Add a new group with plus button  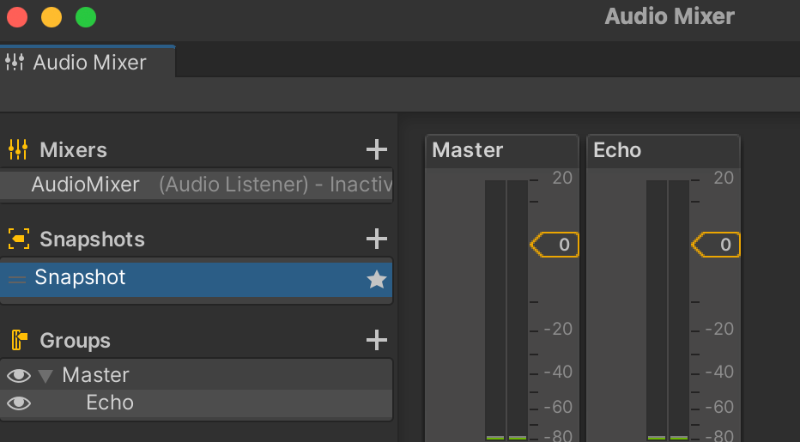tap(376, 340)
